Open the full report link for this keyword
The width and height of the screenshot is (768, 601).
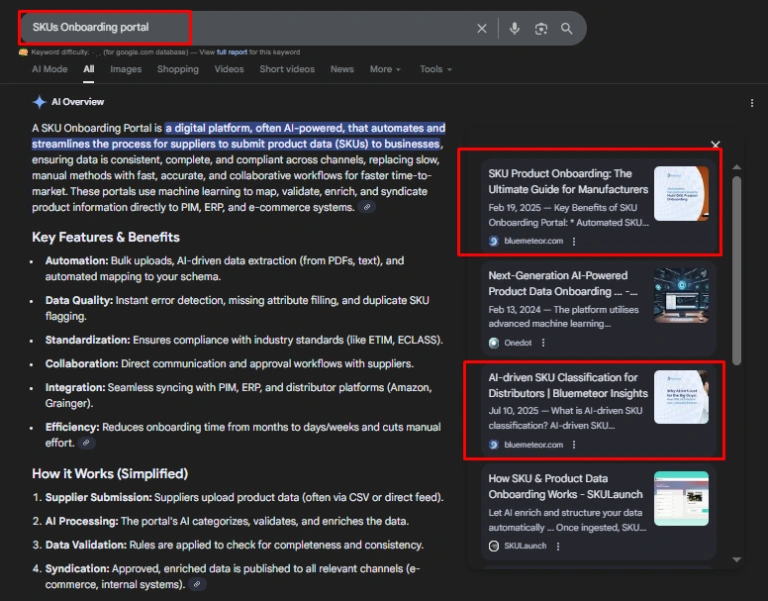click(x=232, y=52)
